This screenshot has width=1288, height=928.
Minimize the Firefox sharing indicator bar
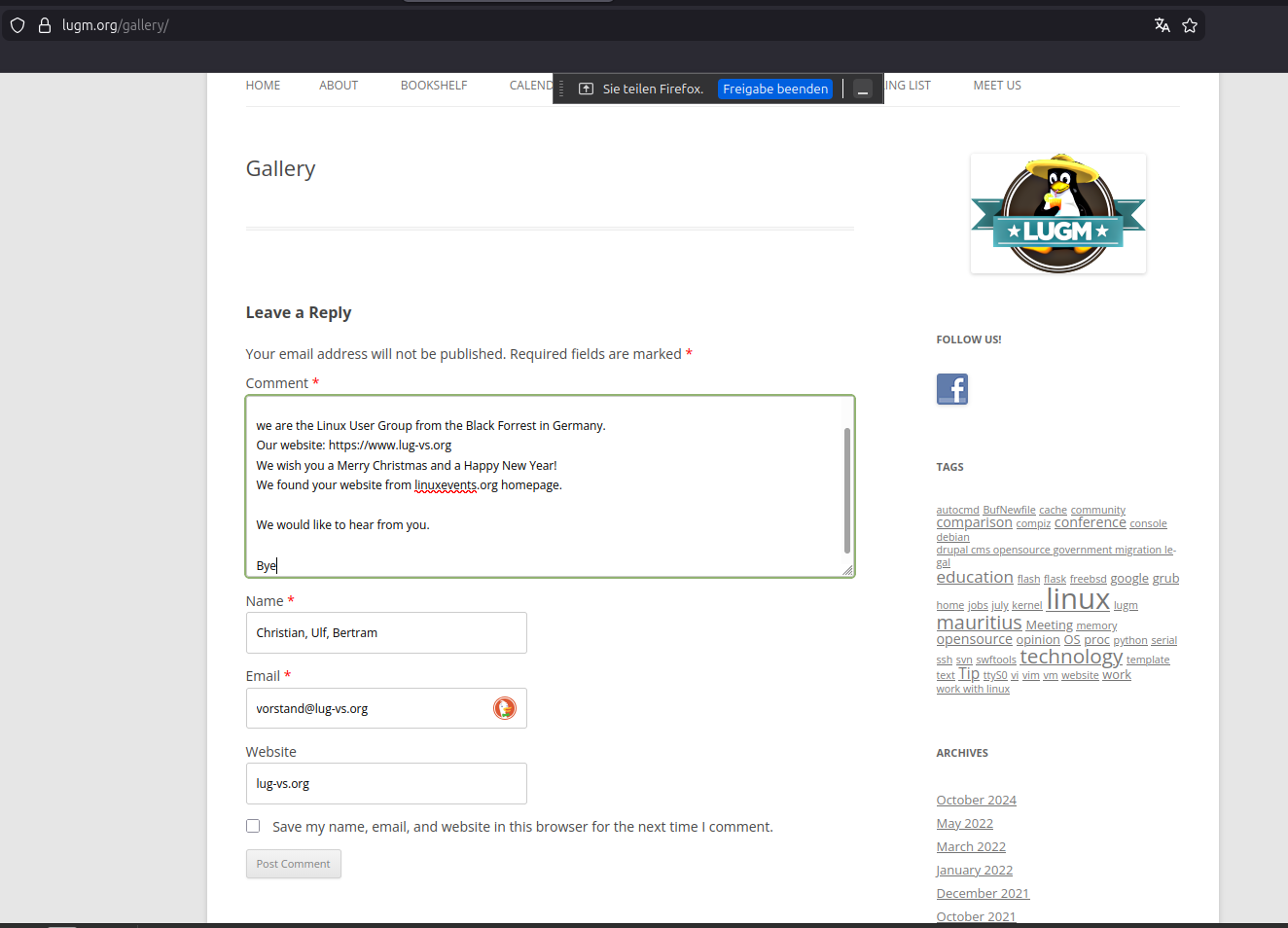click(x=863, y=89)
